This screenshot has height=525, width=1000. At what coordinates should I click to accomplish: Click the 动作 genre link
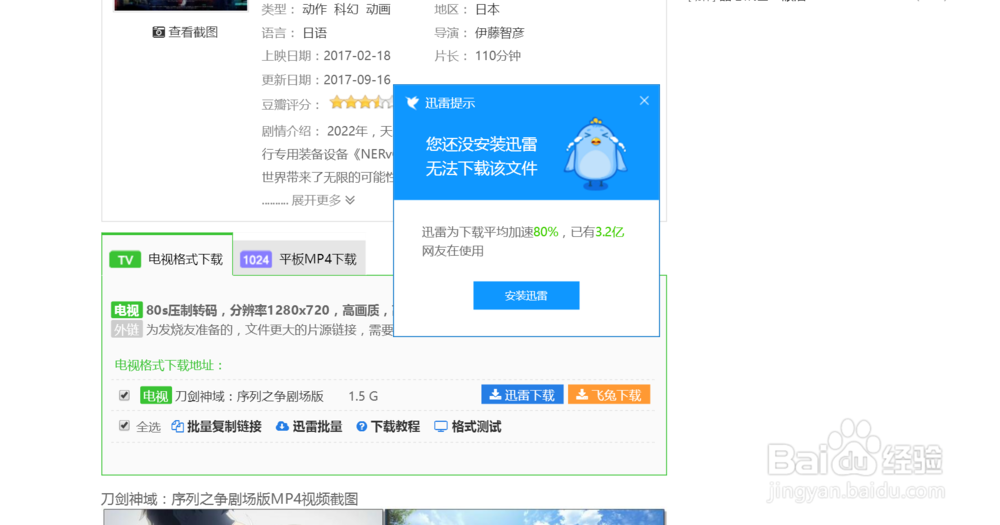pyautogui.click(x=314, y=10)
